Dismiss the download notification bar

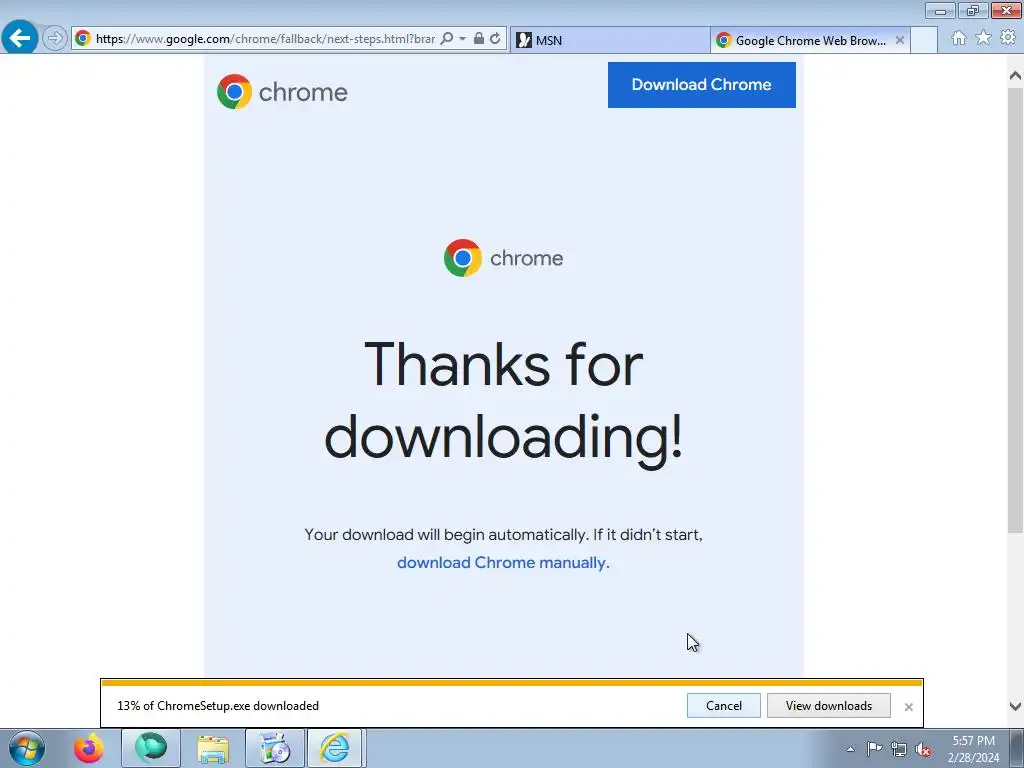(908, 707)
